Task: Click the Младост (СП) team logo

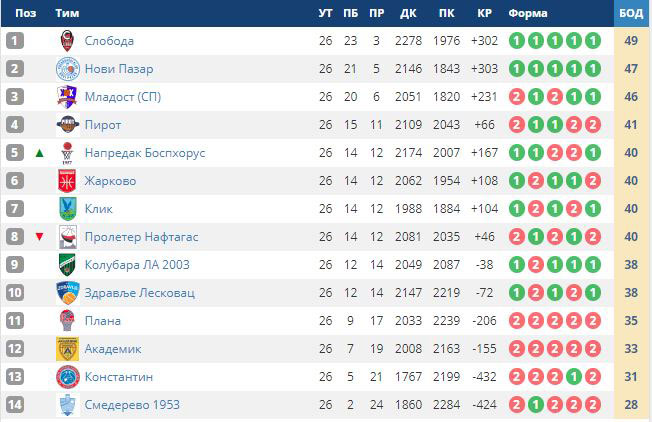Action: click(x=67, y=97)
